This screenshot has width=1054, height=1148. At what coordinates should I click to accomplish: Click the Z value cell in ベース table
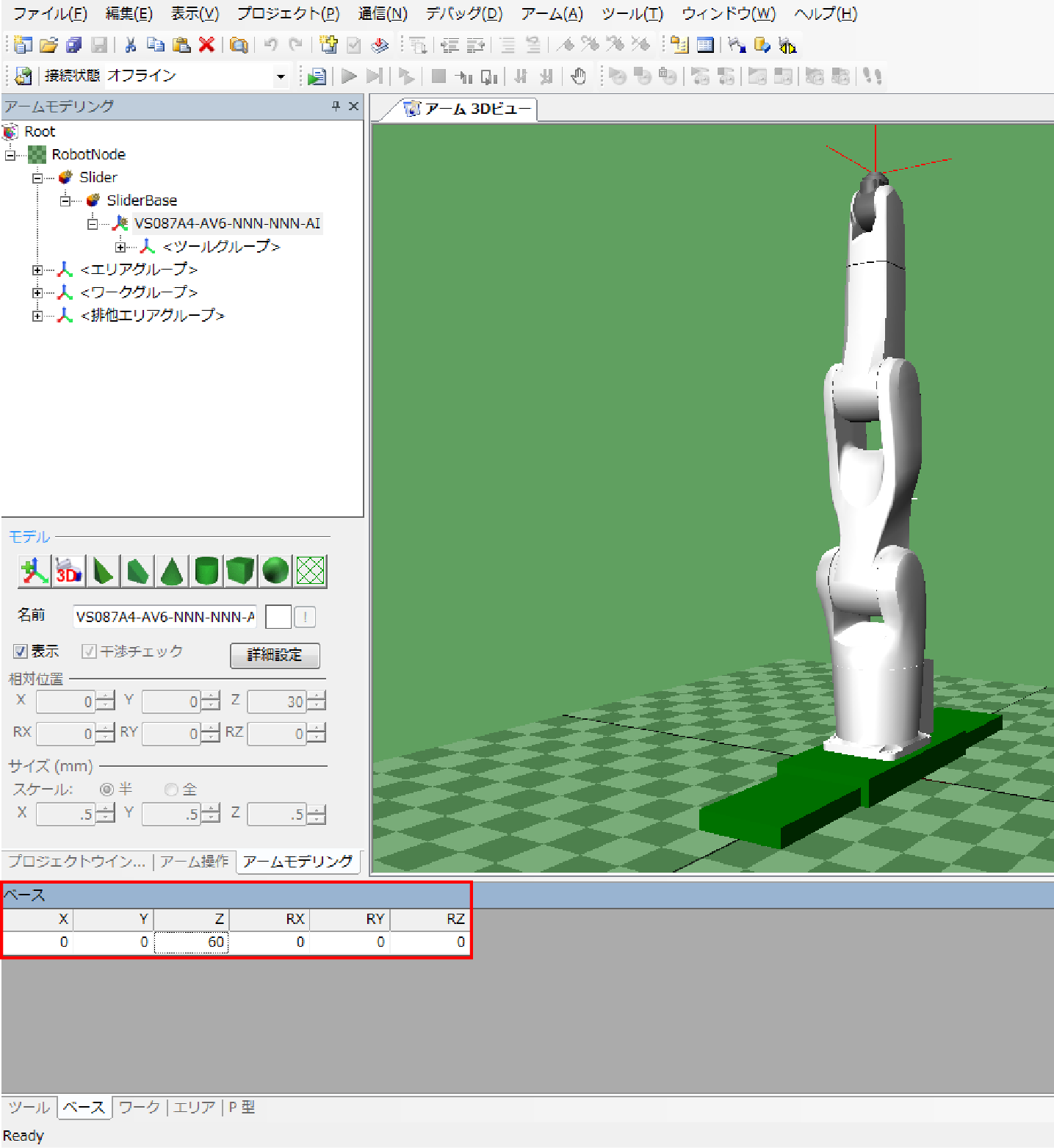coord(191,942)
